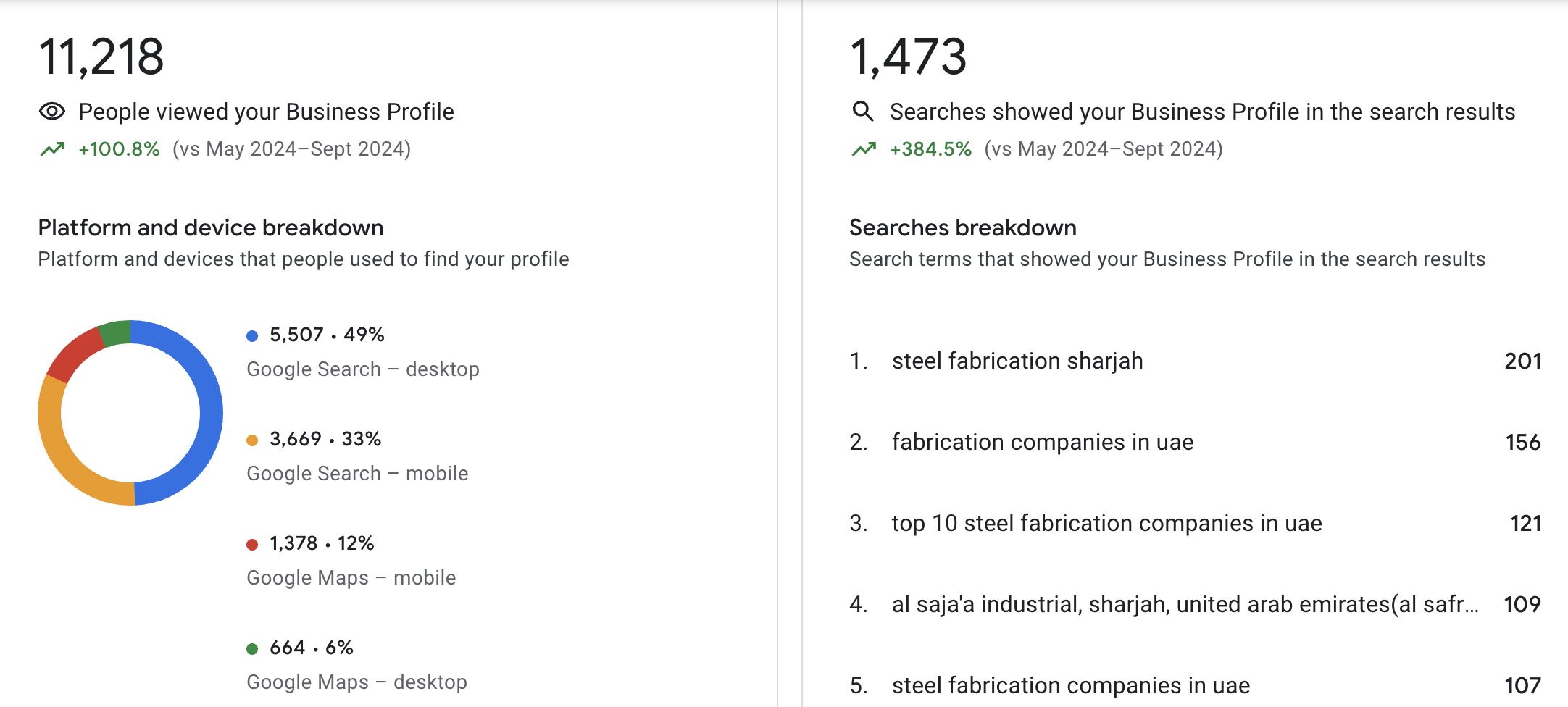The image size is (1568, 707).
Task: Click the green legend dot for Maps desktop
Action: point(252,648)
